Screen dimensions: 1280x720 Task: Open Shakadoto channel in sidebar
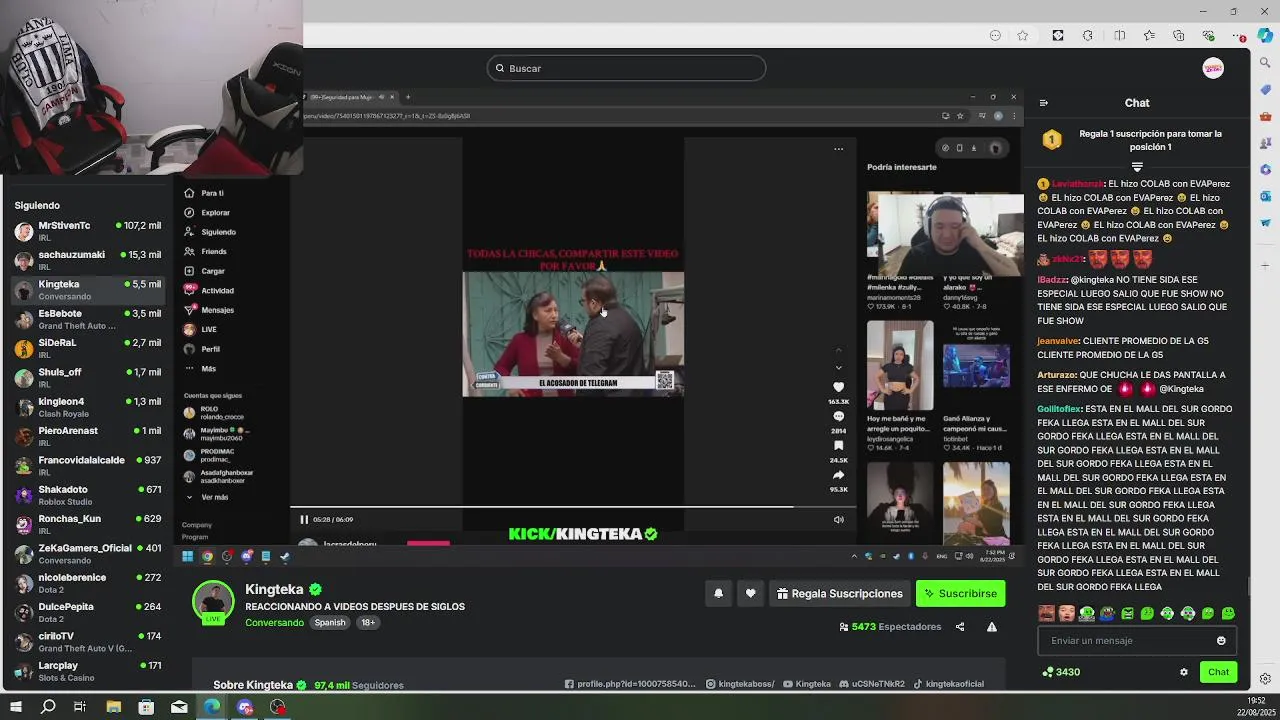87,495
